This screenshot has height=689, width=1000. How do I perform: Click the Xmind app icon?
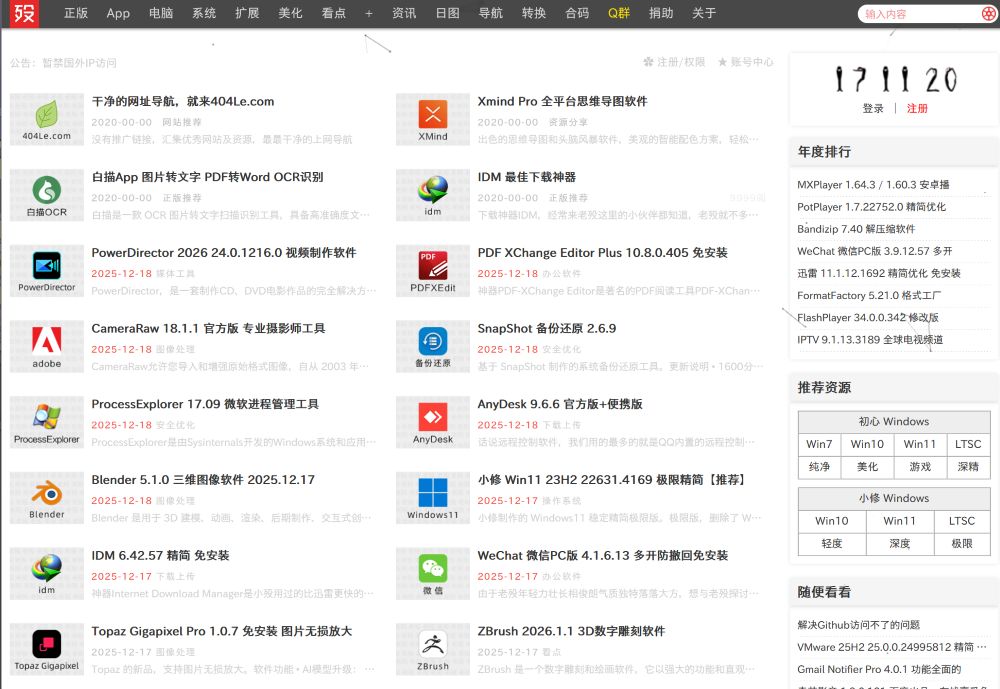(x=433, y=118)
